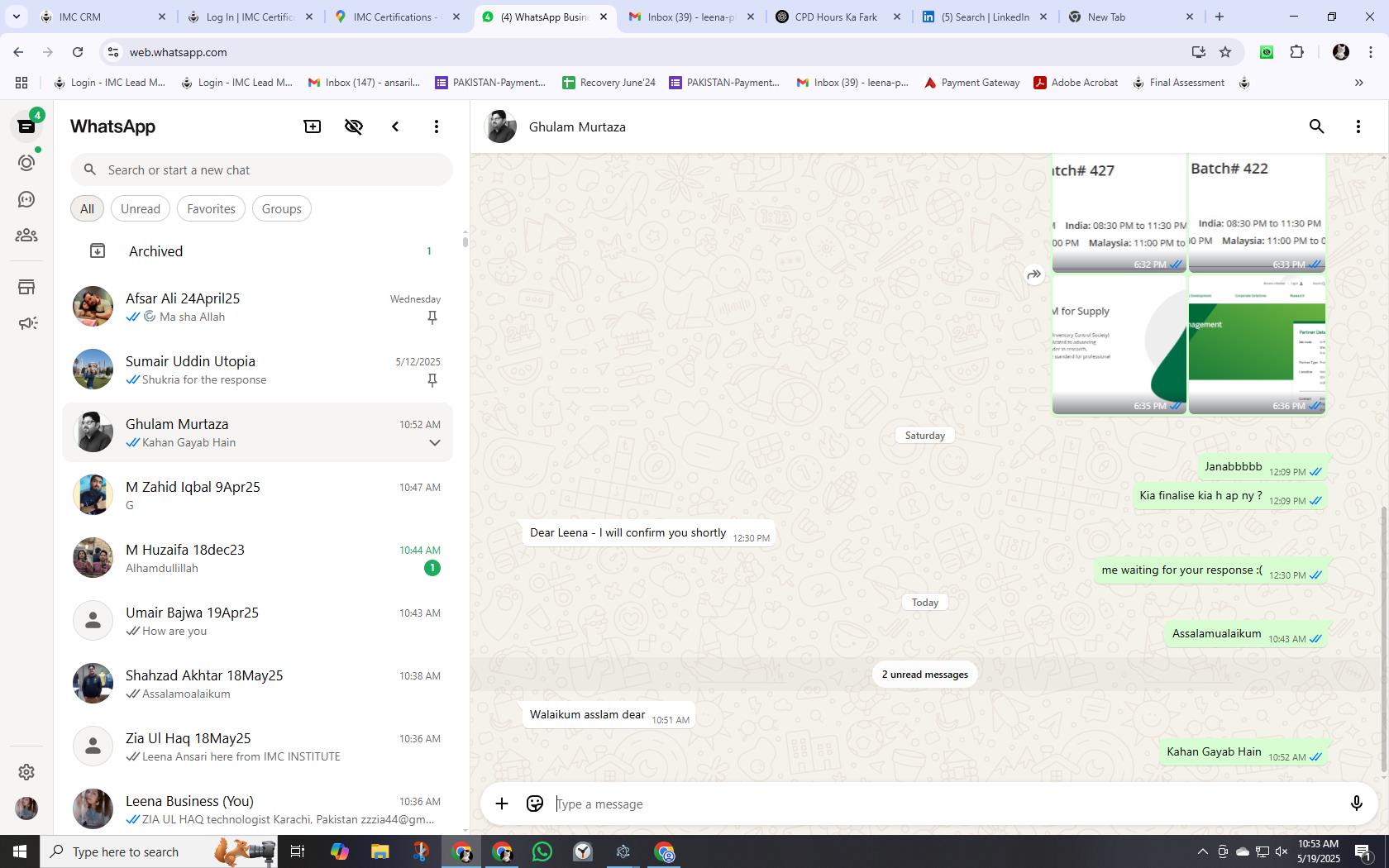Open Payment Gateway bookmark
Image resolution: width=1389 pixels, height=868 pixels.
[x=971, y=83]
